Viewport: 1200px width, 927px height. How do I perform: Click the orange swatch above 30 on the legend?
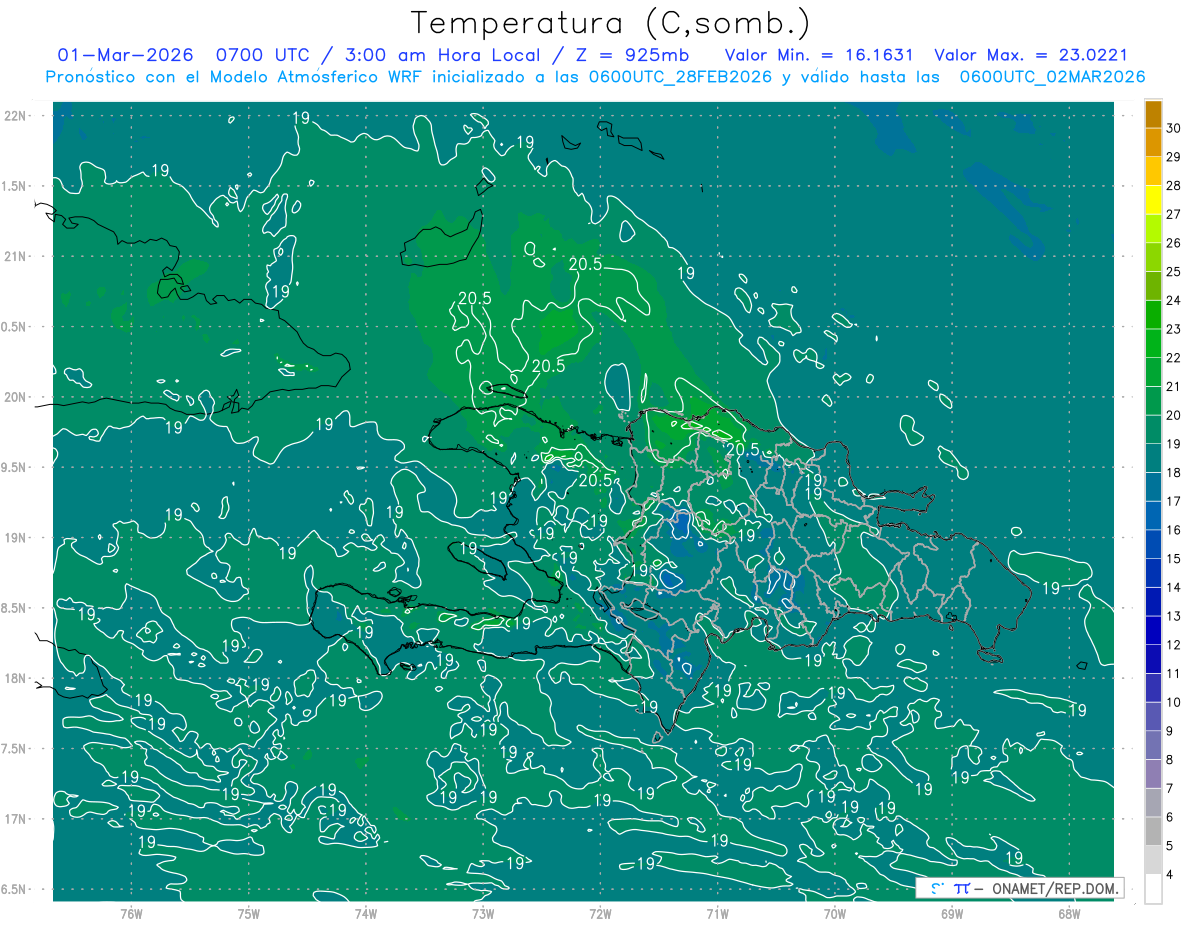click(x=1154, y=114)
